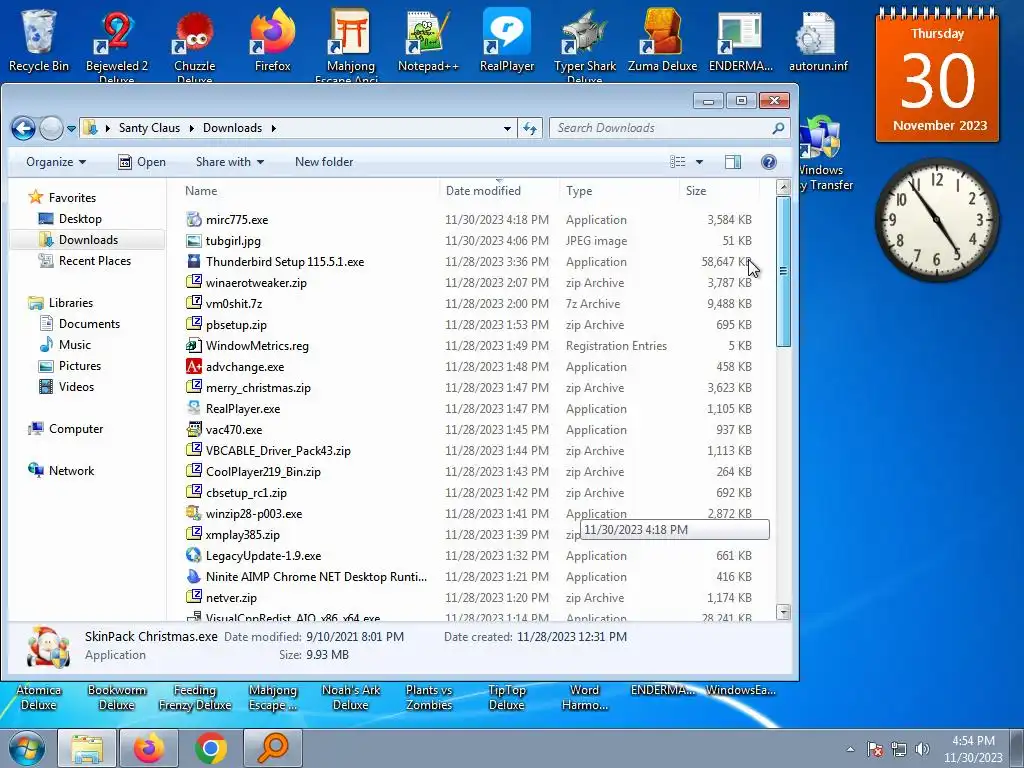Open Google Chrome from taskbar
Viewport: 1024px width, 768px height.
(x=210, y=748)
